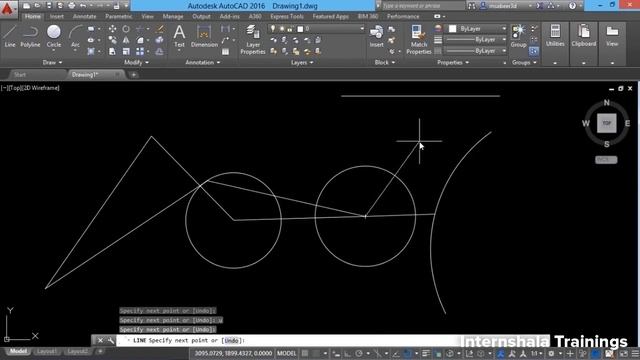The image size is (640, 360).
Task: Close the command line with X button
Action: tap(100, 340)
